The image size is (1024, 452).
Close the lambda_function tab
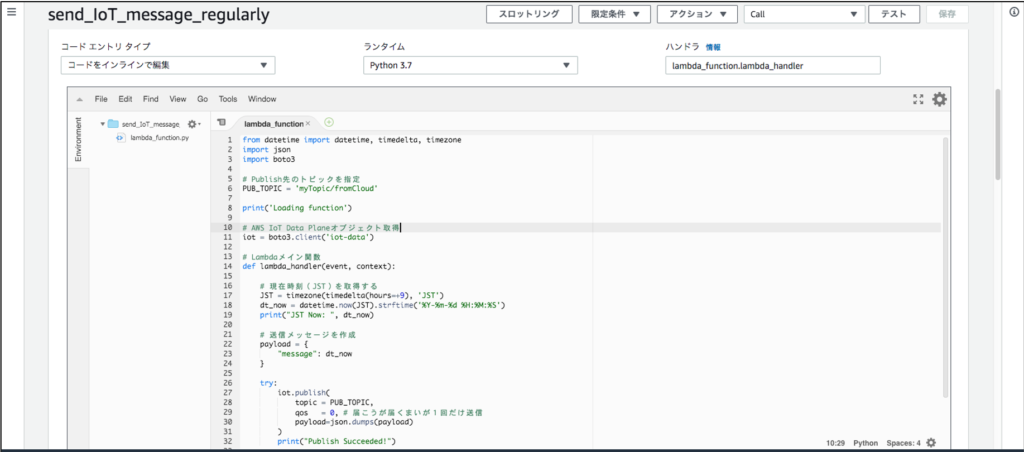(x=309, y=124)
